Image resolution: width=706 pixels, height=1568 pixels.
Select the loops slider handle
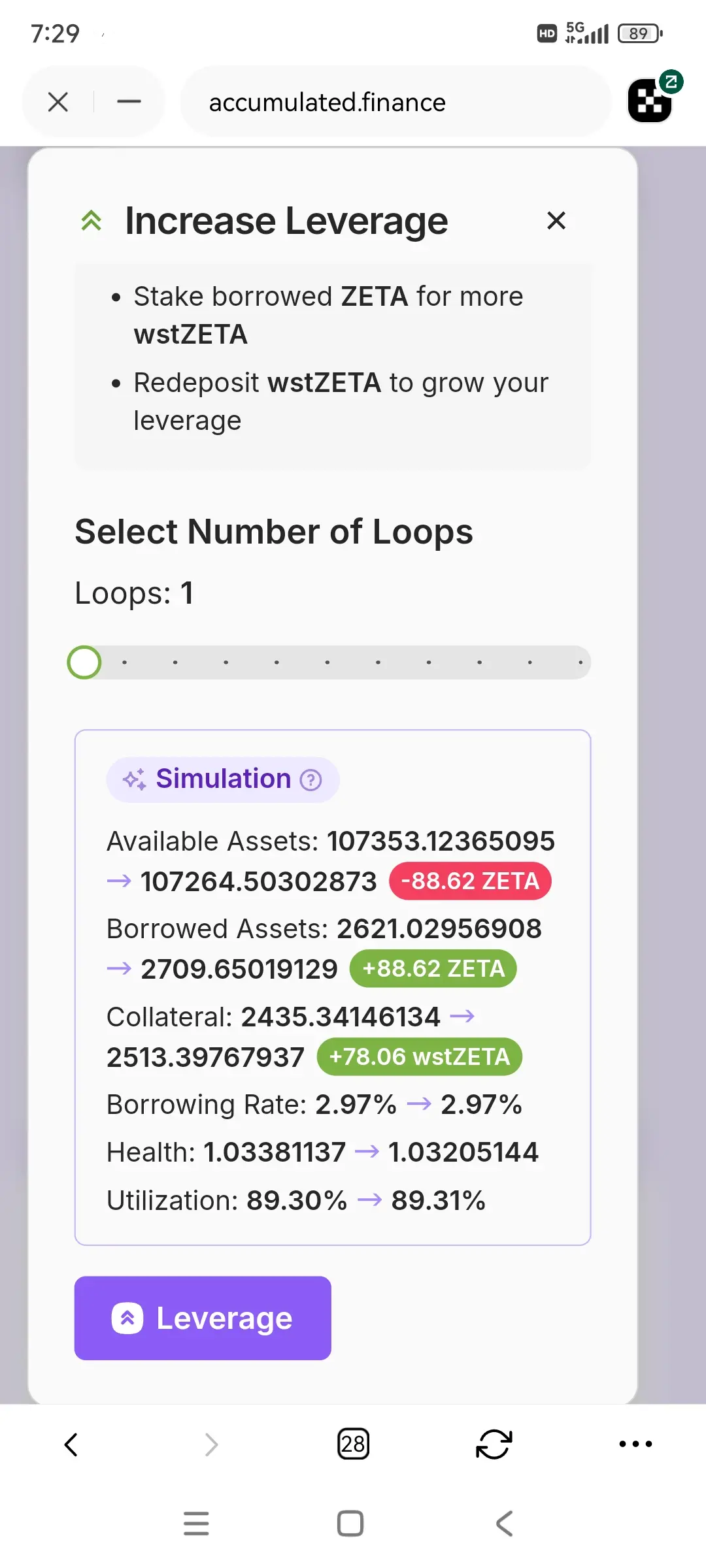(x=84, y=662)
